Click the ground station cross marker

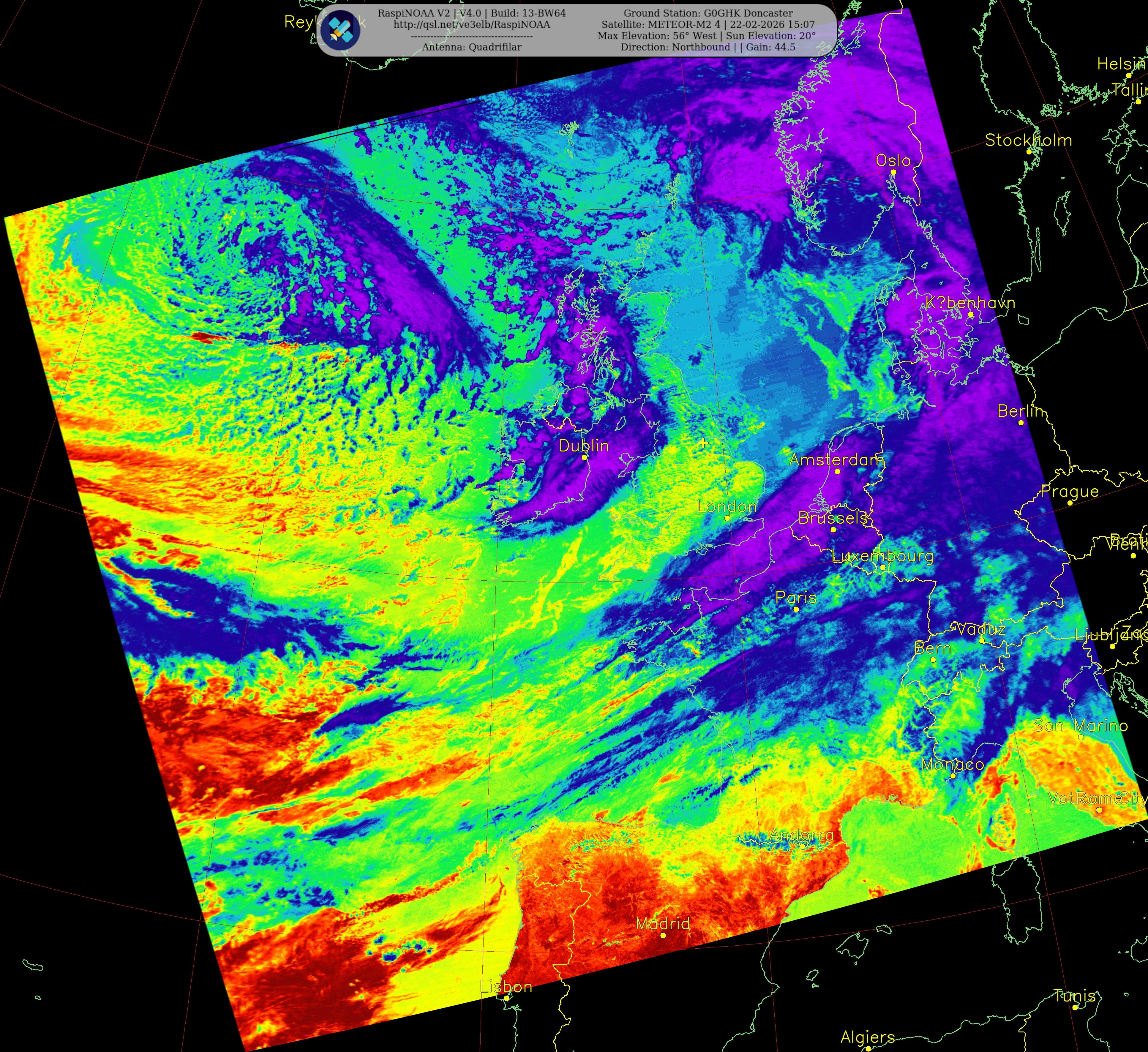[x=703, y=443]
